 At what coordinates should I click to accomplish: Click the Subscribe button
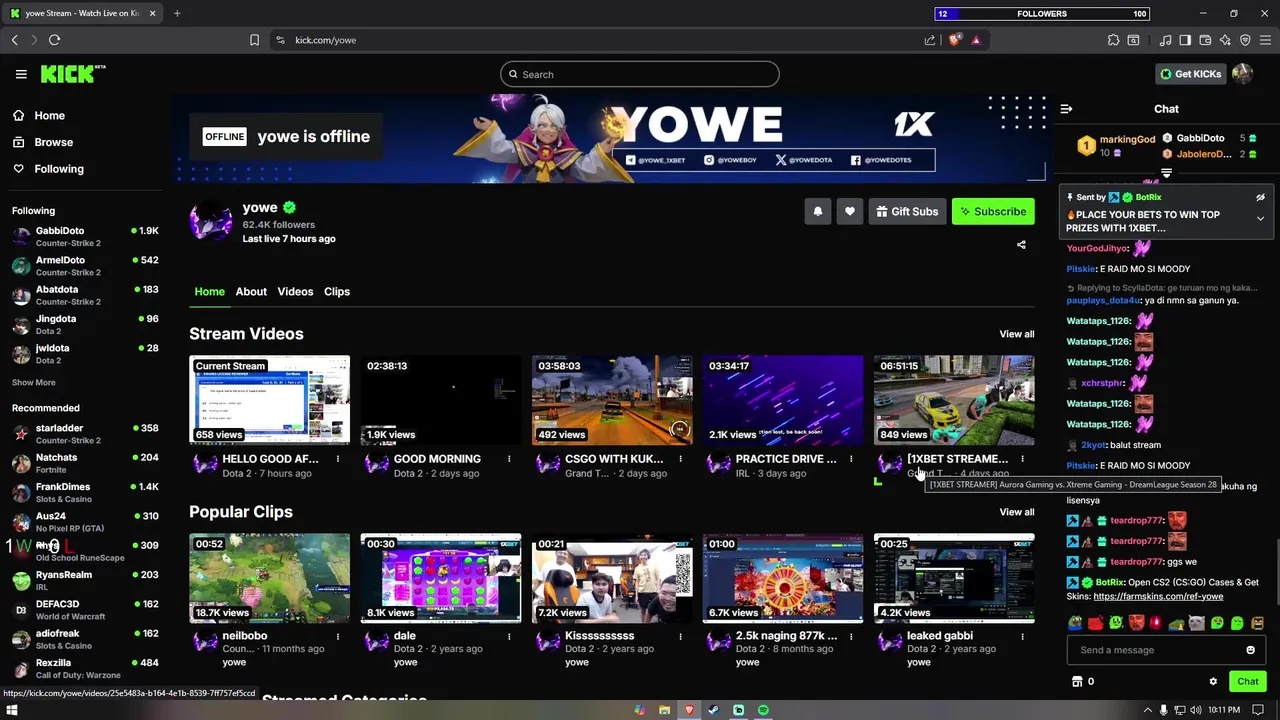click(993, 211)
